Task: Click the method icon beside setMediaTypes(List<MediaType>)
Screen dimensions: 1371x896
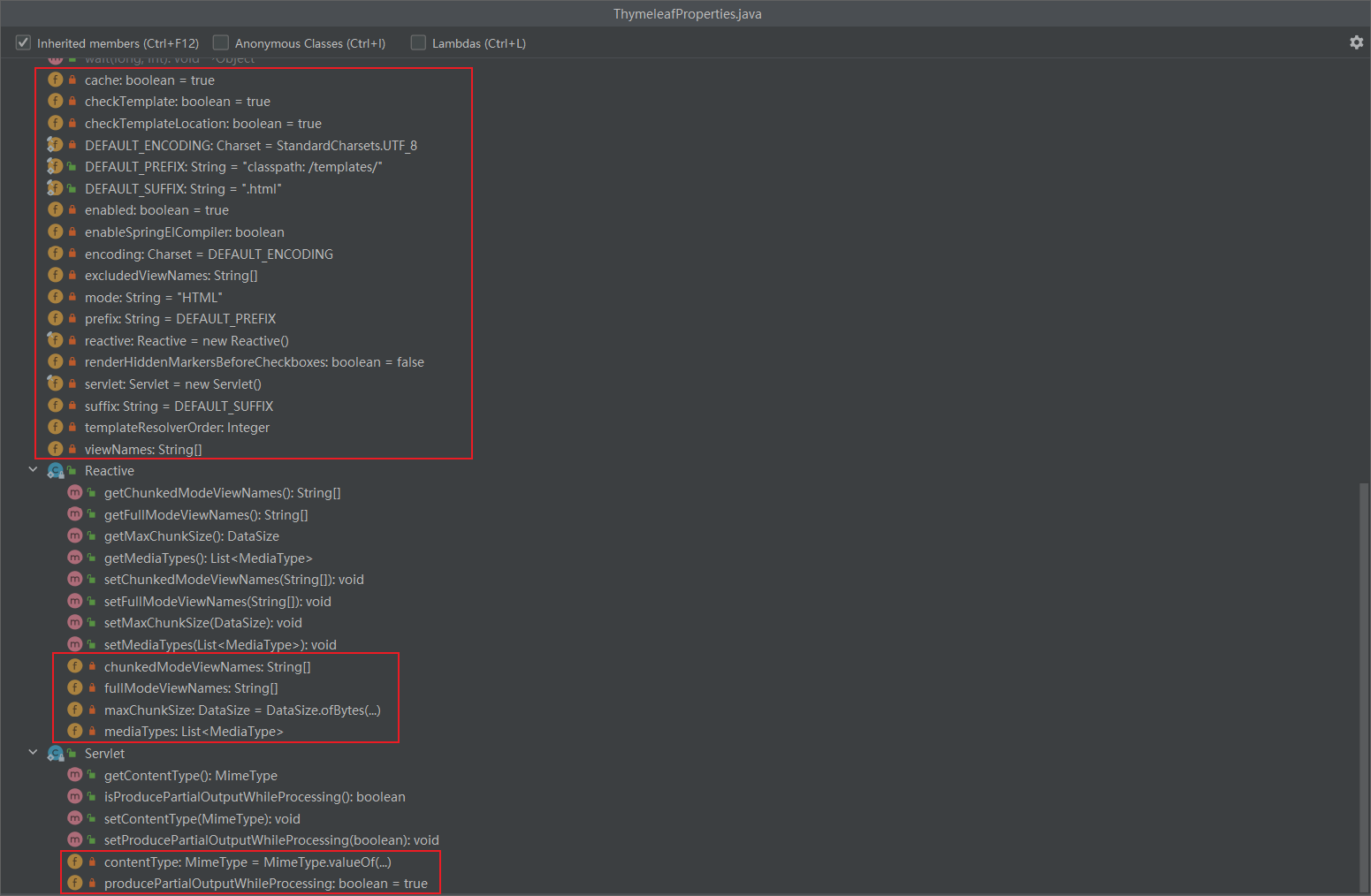Action: [75, 644]
